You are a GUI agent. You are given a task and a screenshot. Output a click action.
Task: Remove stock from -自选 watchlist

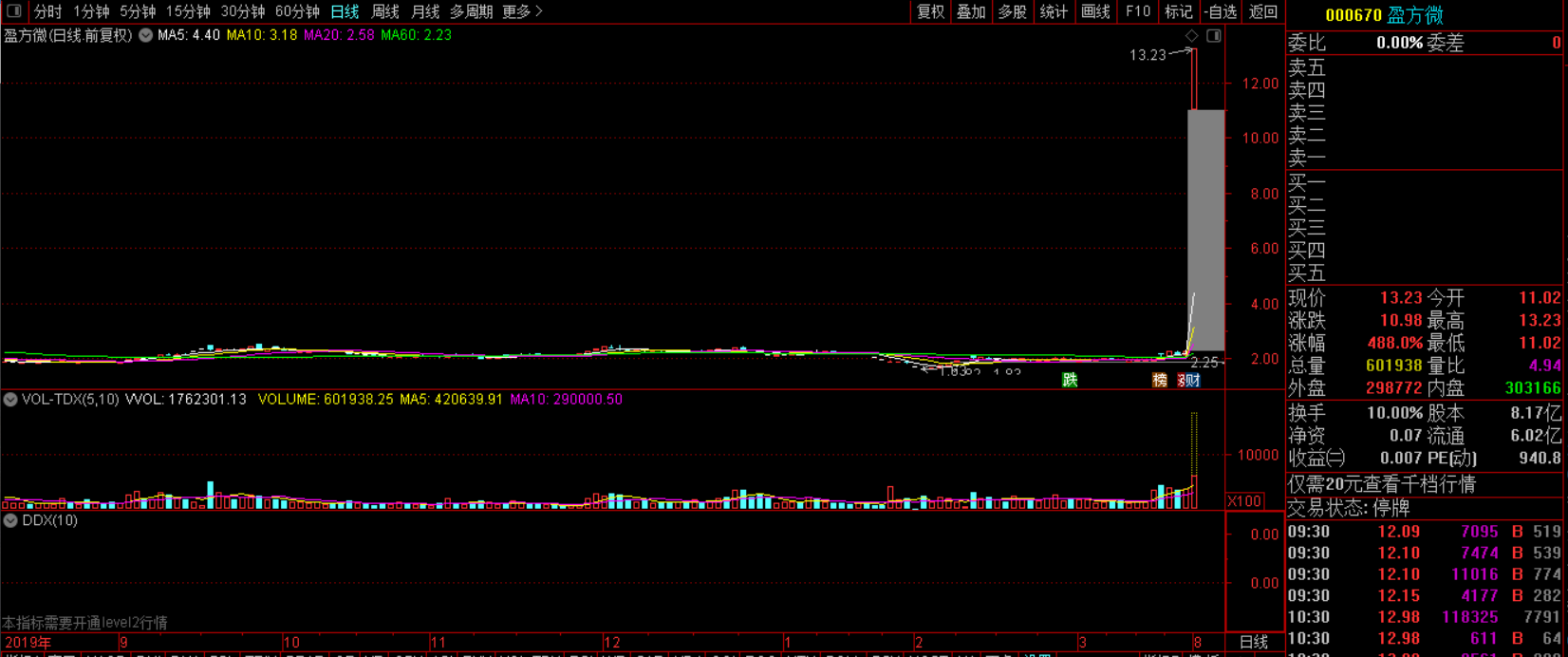click(x=1221, y=12)
